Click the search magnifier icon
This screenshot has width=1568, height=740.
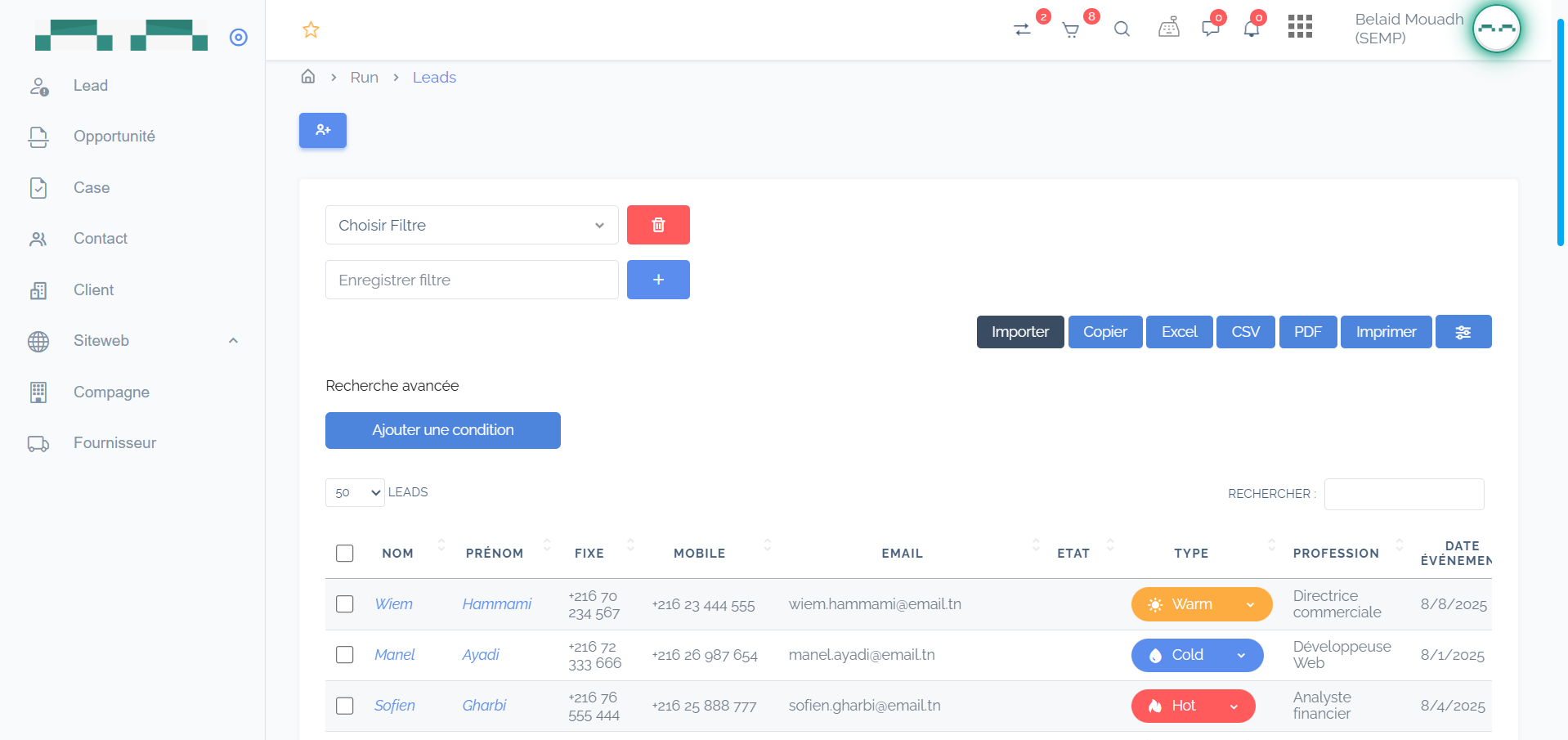click(1122, 29)
